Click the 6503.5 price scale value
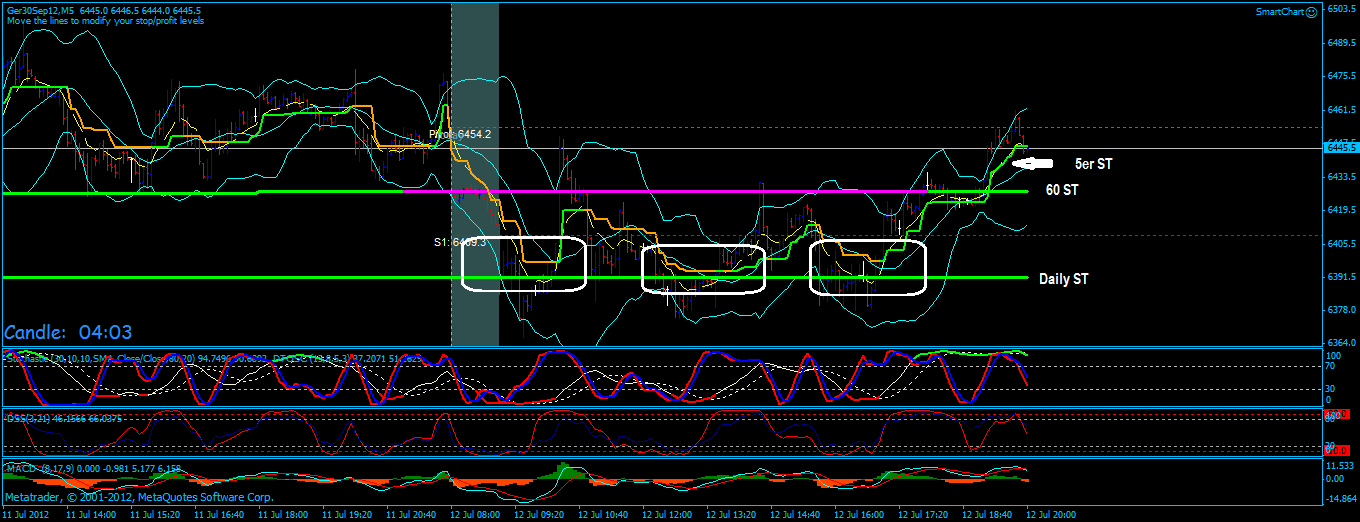This screenshot has width=1360, height=522. click(x=1340, y=8)
